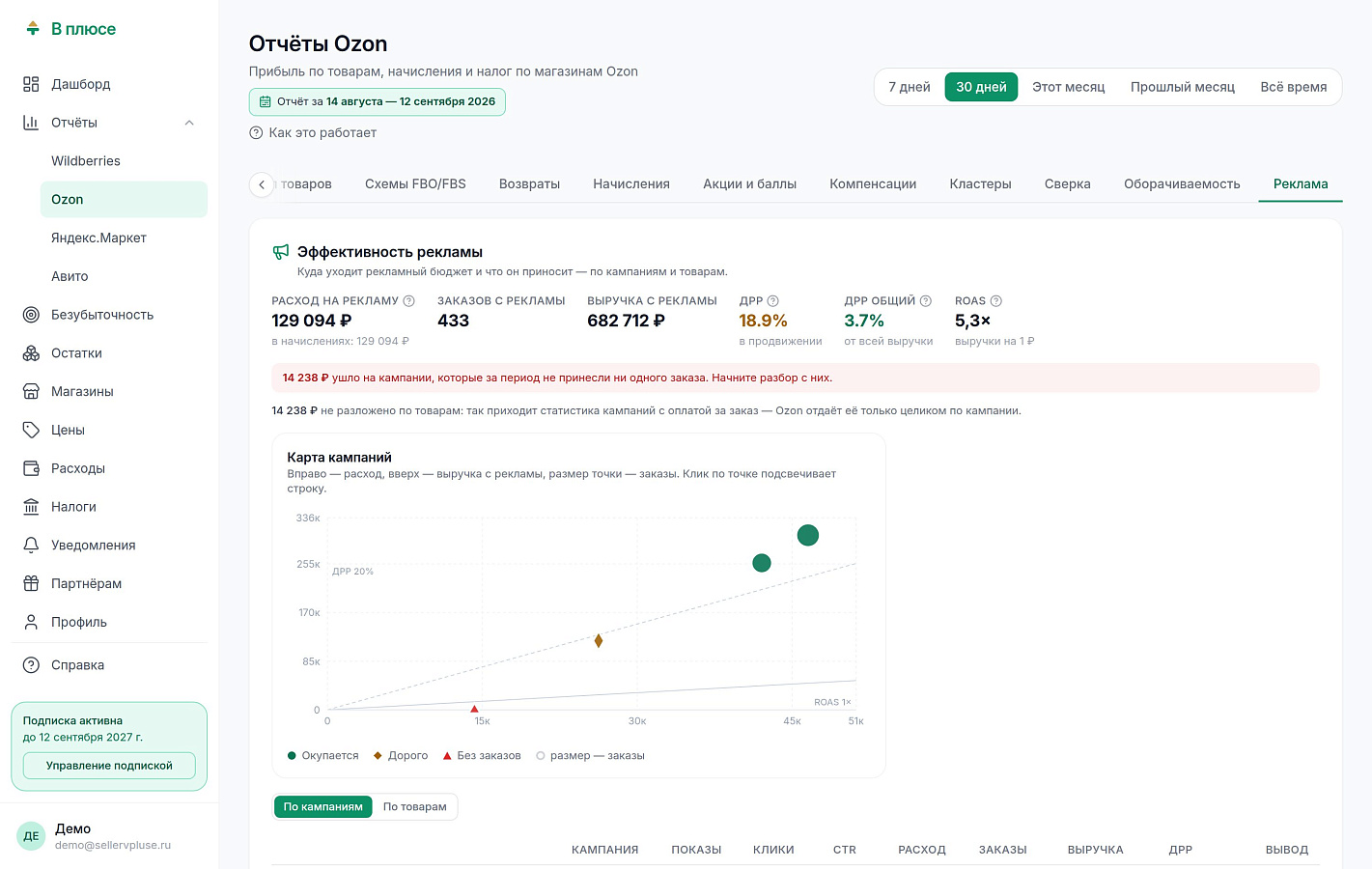Switch table view to По кампаниям
The height and width of the screenshot is (869, 1372).
(x=323, y=807)
